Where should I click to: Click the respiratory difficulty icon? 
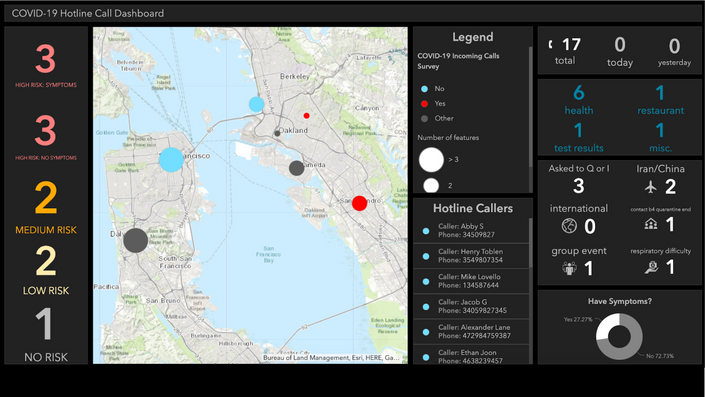pyautogui.click(x=651, y=268)
